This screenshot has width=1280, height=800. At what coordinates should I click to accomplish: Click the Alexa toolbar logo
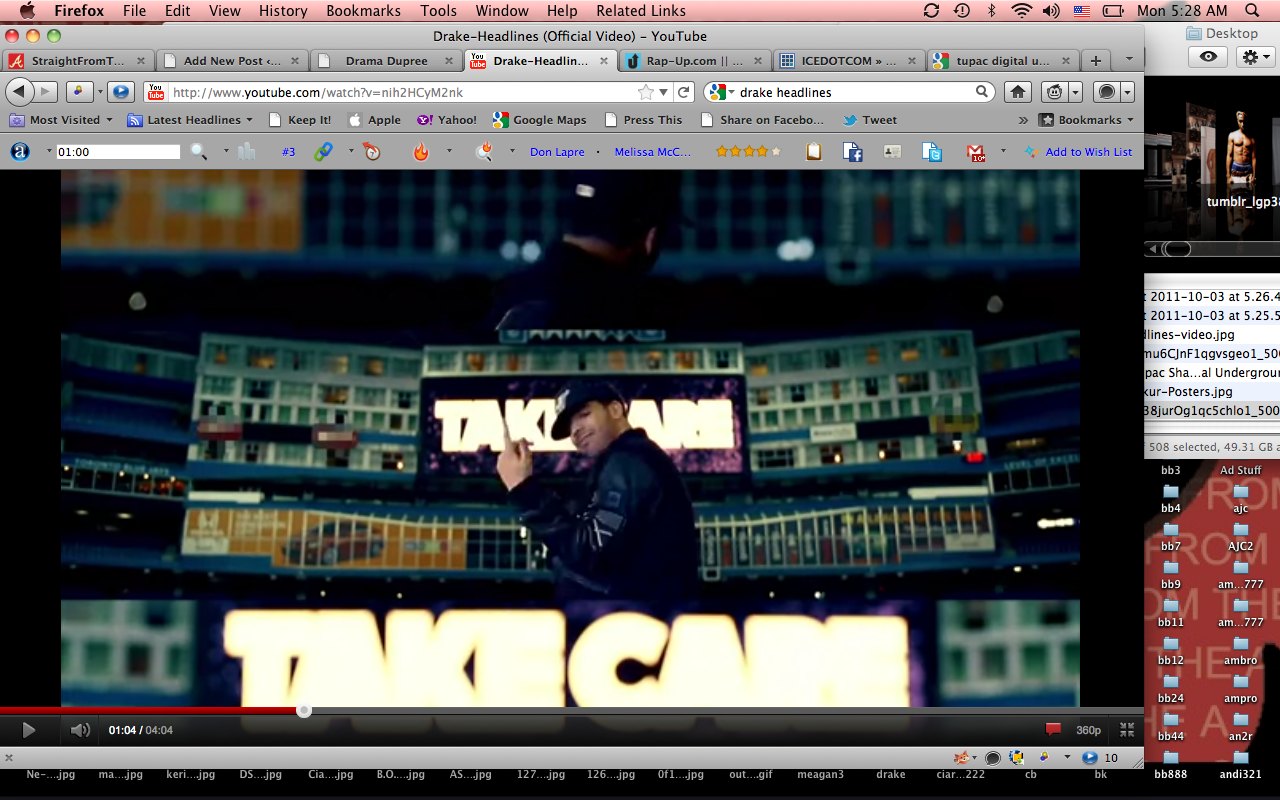tap(19, 152)
